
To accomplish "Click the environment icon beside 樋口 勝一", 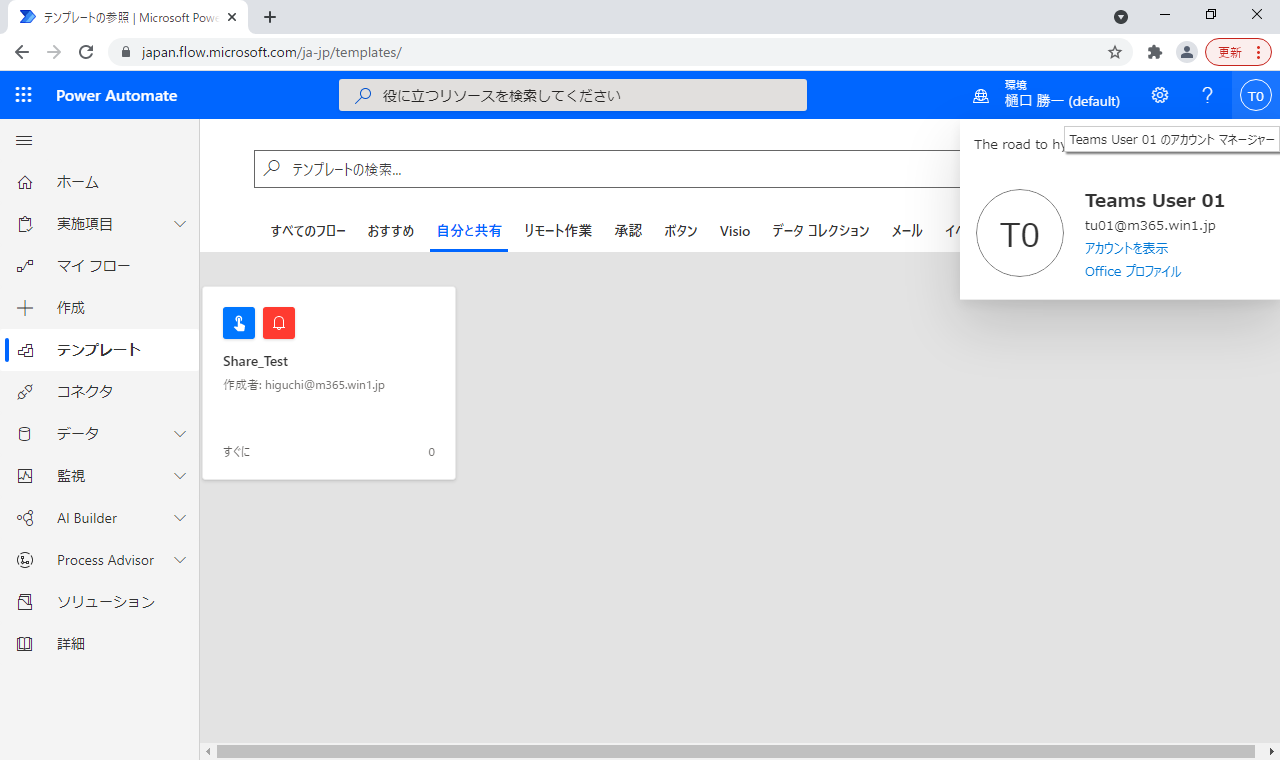I will pos(981,96).
